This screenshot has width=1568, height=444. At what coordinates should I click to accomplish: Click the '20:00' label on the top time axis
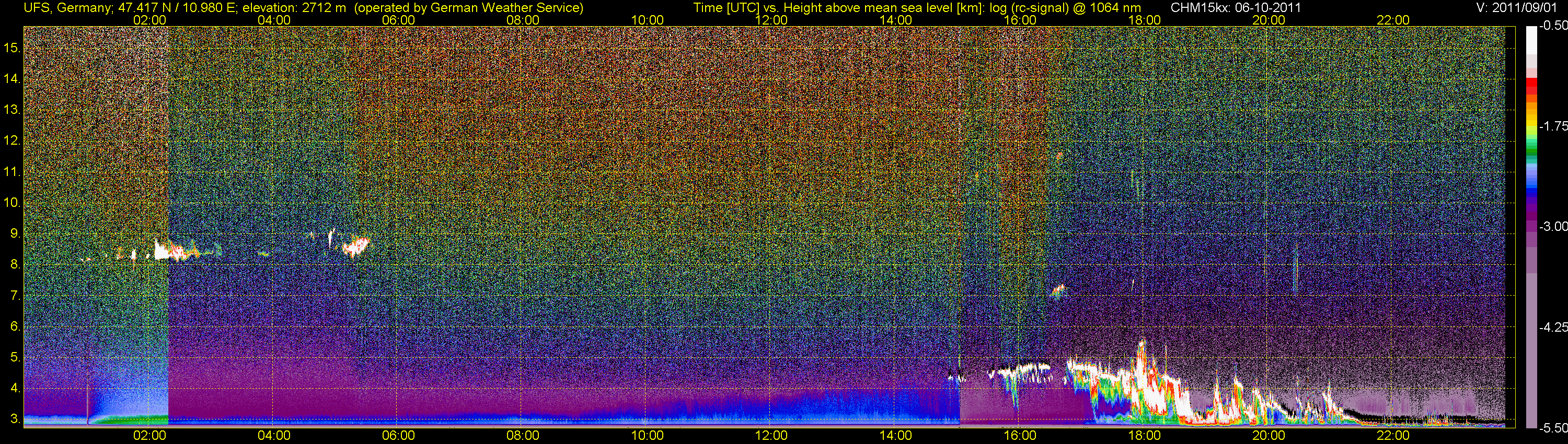[x=1269, y=20]
